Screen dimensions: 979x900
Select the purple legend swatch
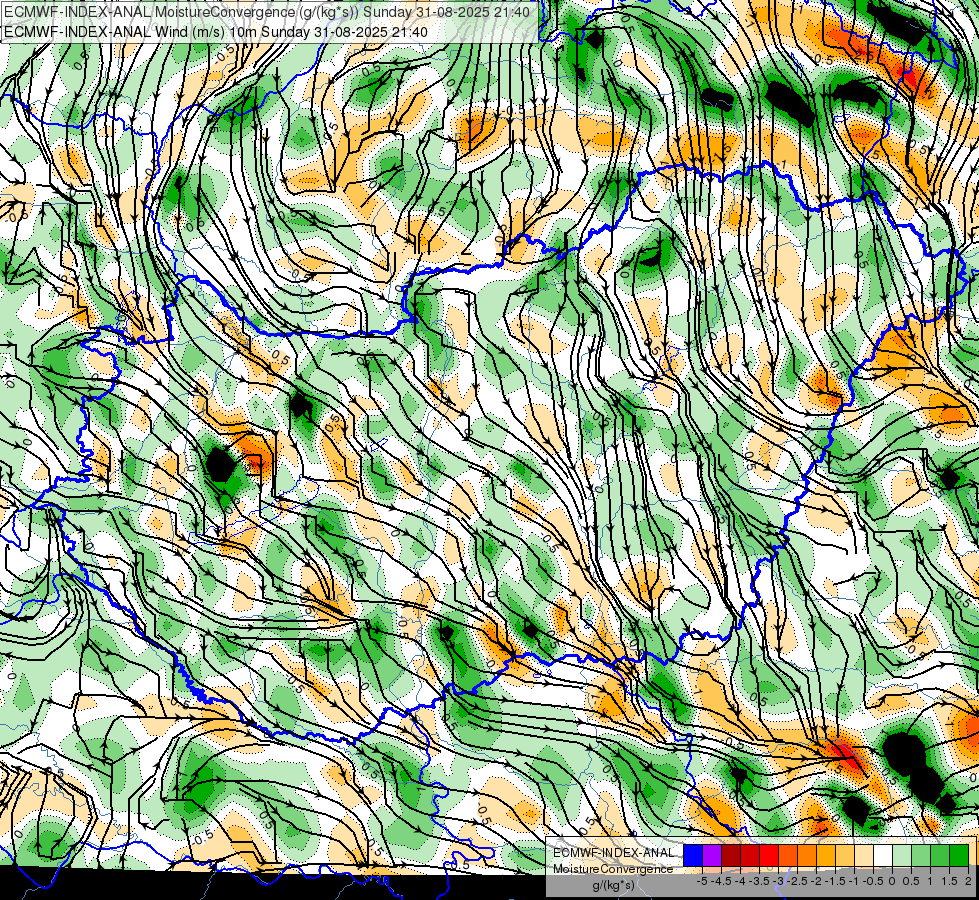pos(712,855)
